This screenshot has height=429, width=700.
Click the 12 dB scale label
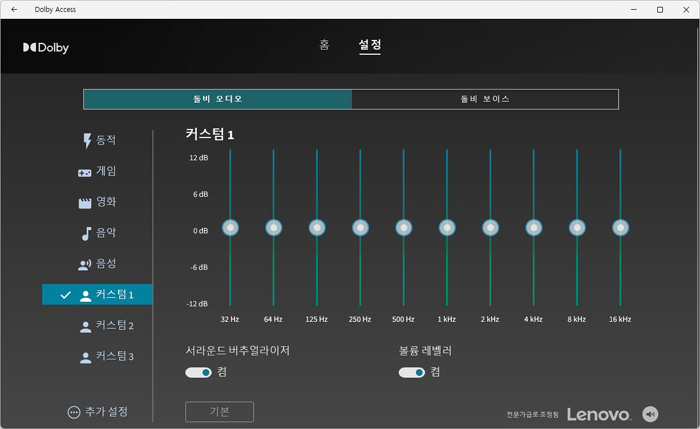pyautogui.click(x=199, y=158)
